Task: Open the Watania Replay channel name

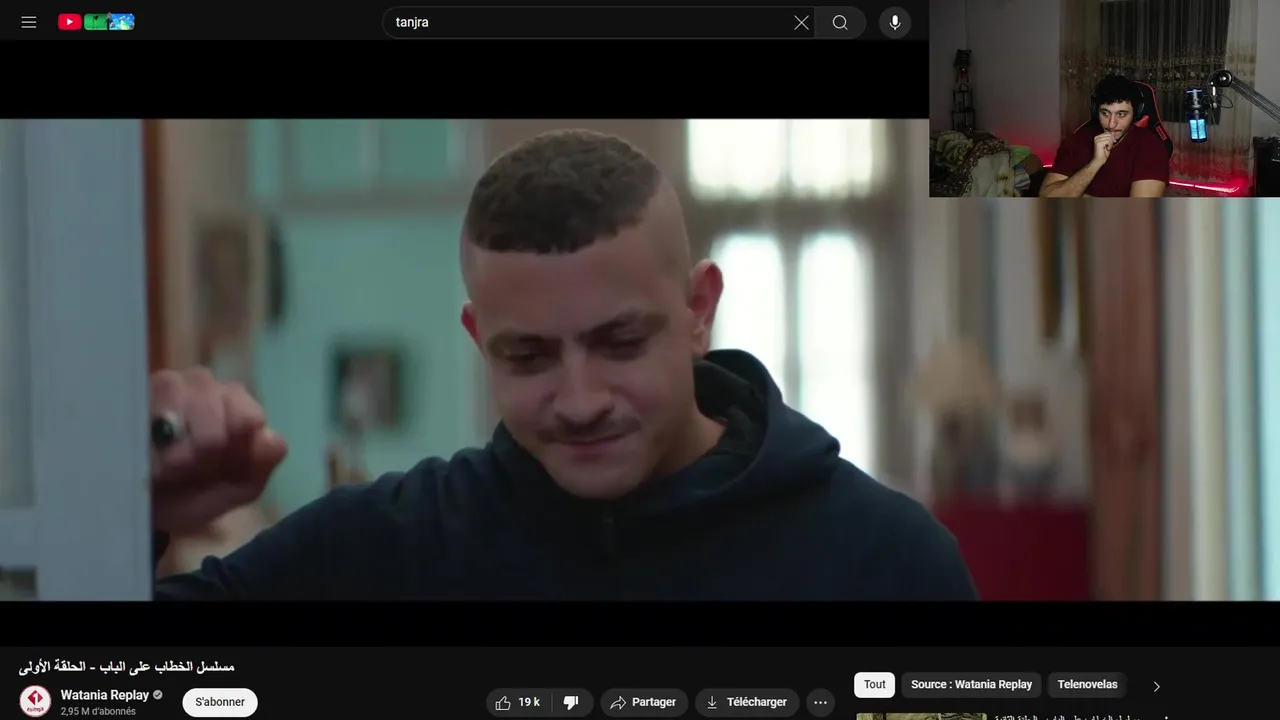Action: [104, 695]
